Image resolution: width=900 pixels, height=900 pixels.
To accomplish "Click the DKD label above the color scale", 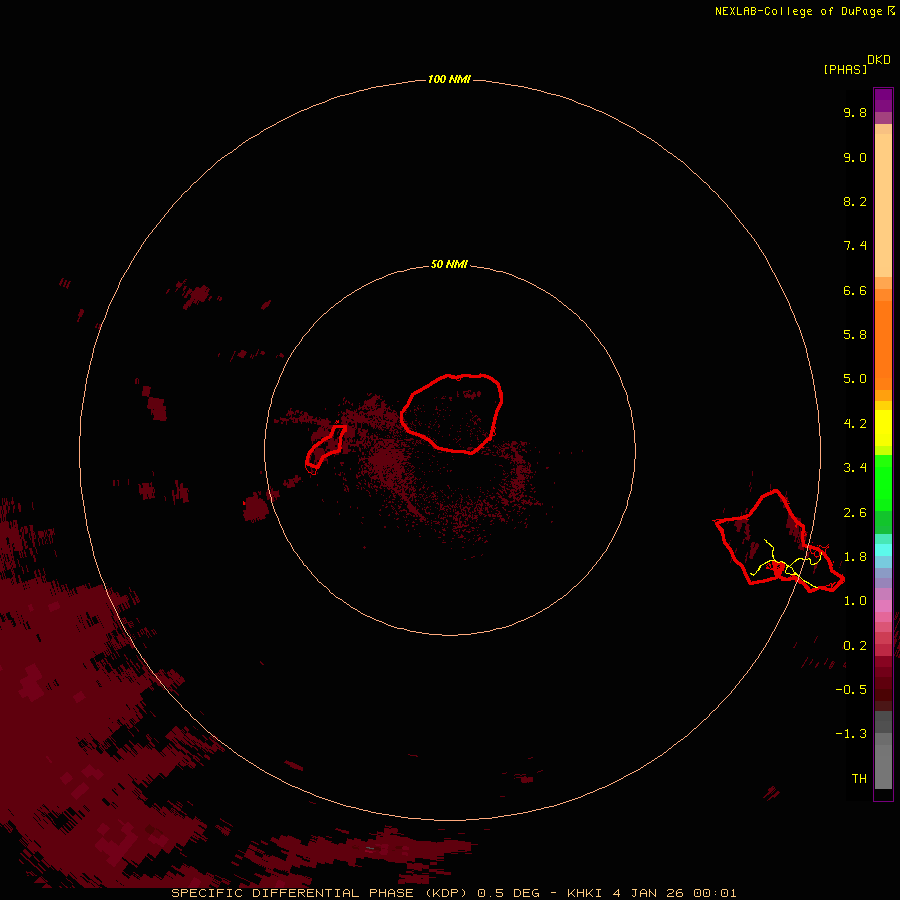I will pyautogui.click(x=879, y=59).
